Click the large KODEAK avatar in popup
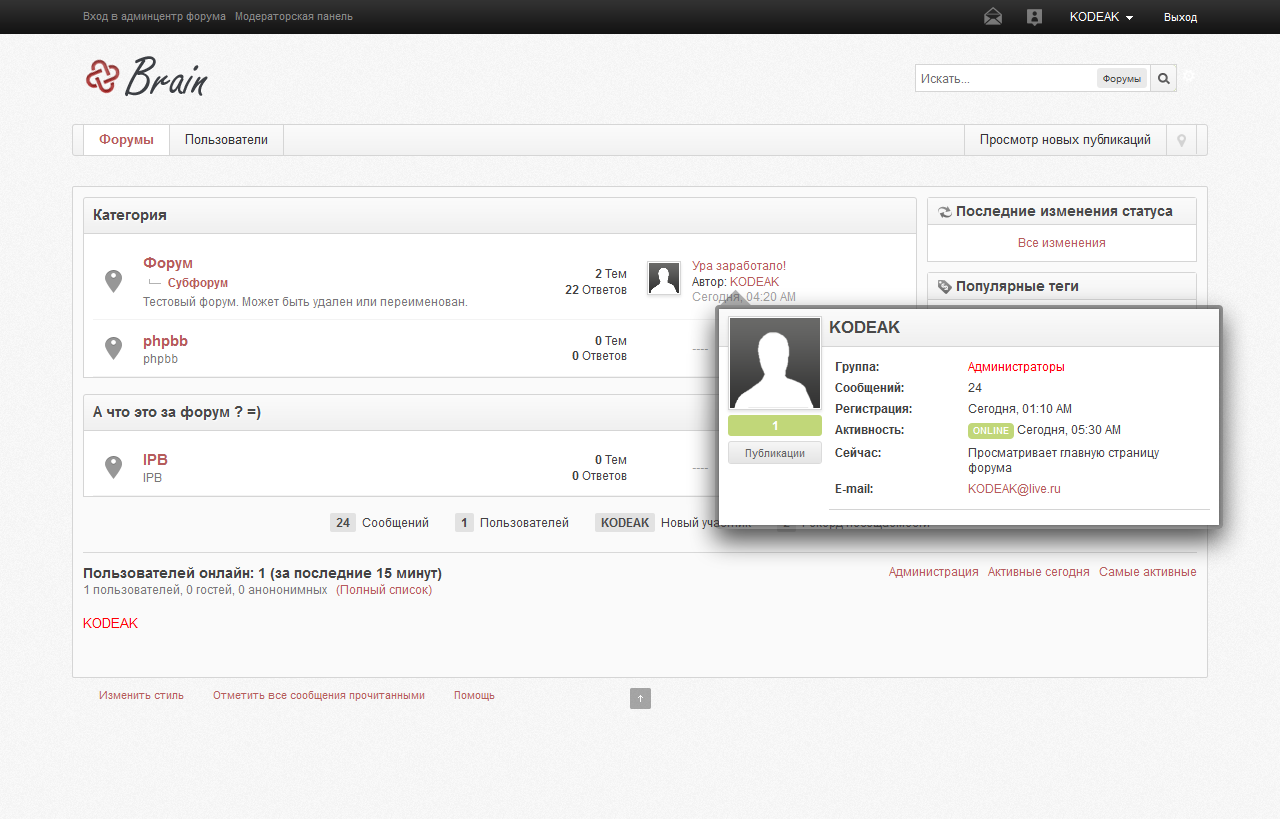The height and width of the screenshot is (819, 1280). (775, 363)
